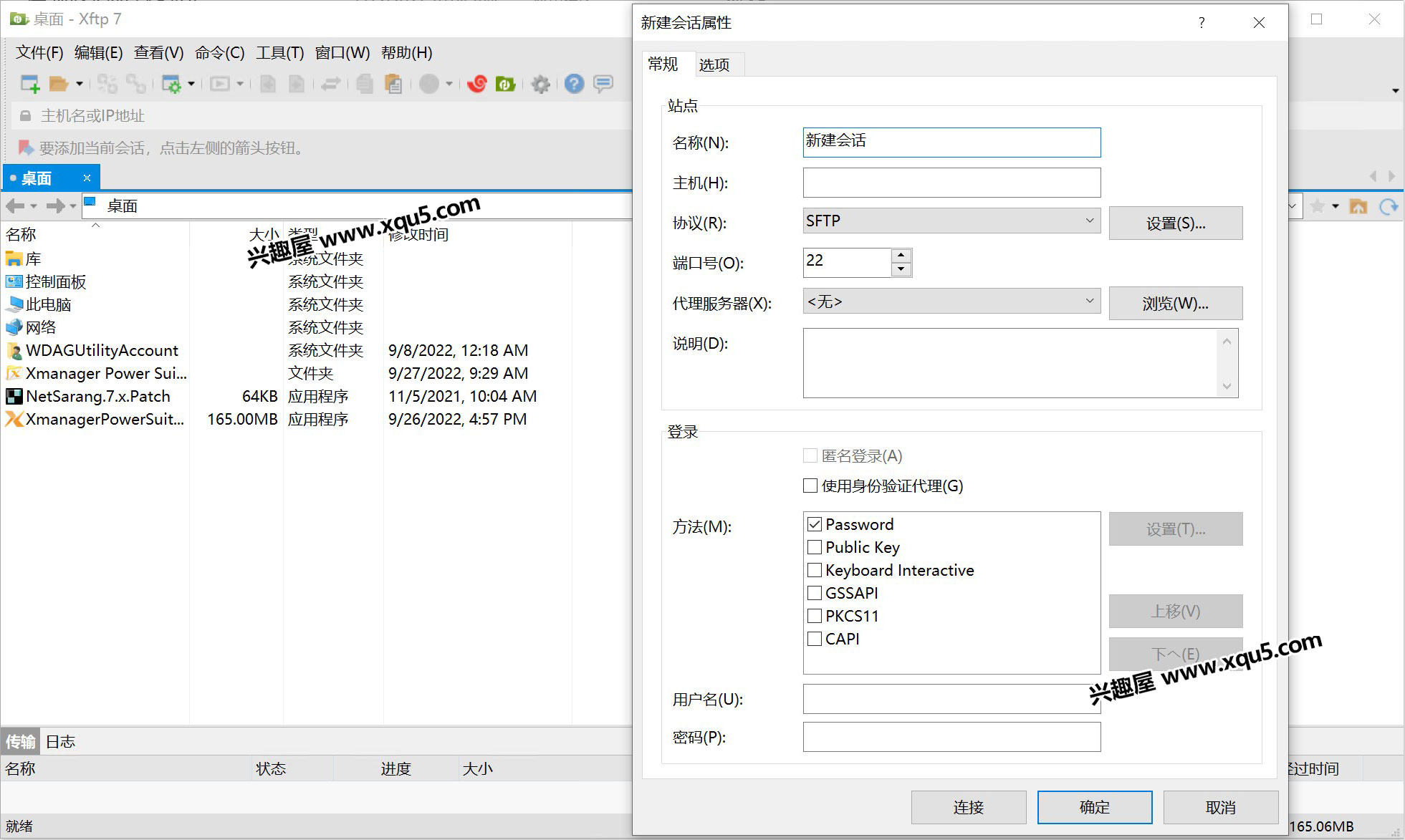Open help with the blue question icon
The width and height of the screenshot is (1405, 840).
(x=574, y=84)
